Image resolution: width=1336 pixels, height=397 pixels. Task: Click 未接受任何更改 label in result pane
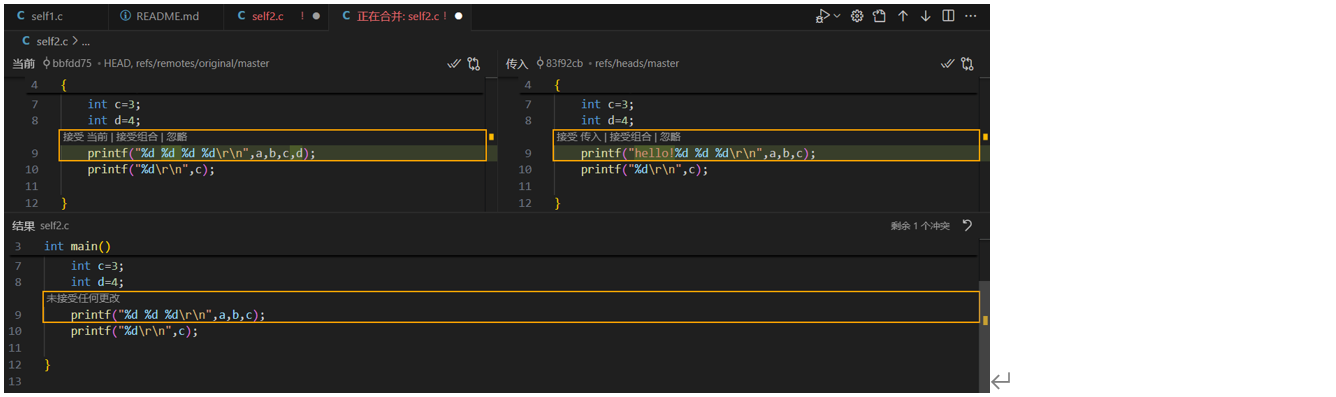point(83,298)
